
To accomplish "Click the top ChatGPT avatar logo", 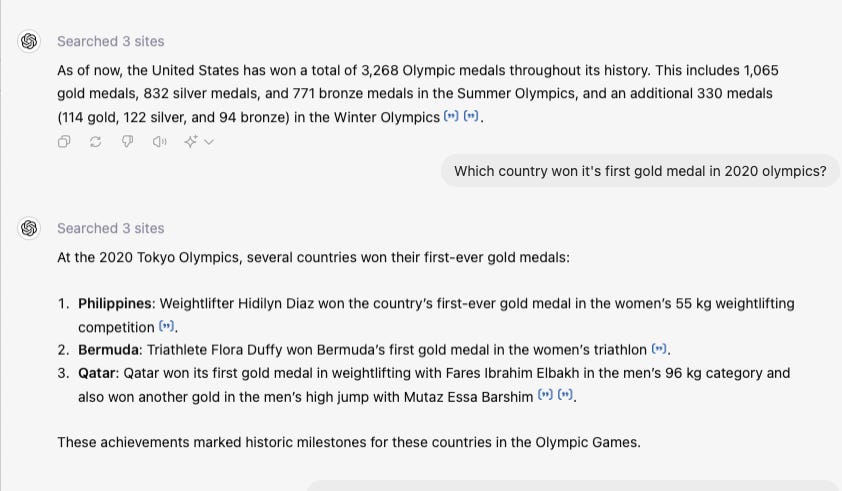I will click(29, 41).
